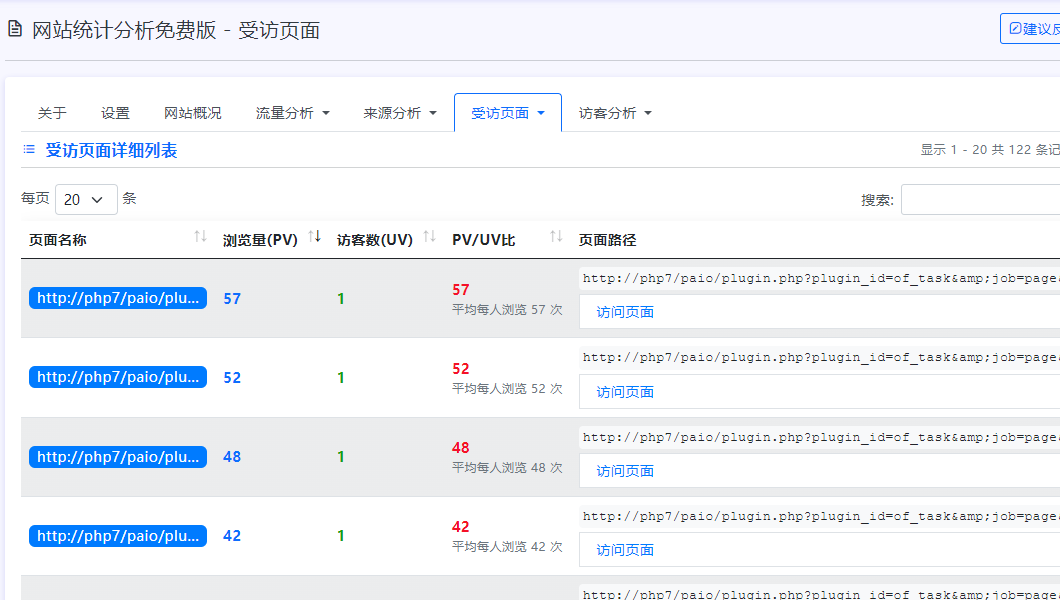Click the blue PV value 57
The image size is (1060, 600).
(x=232, y=299)
